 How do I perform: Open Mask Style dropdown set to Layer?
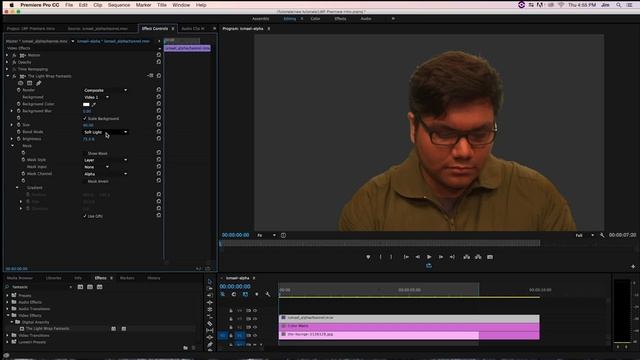click(105, 160)
